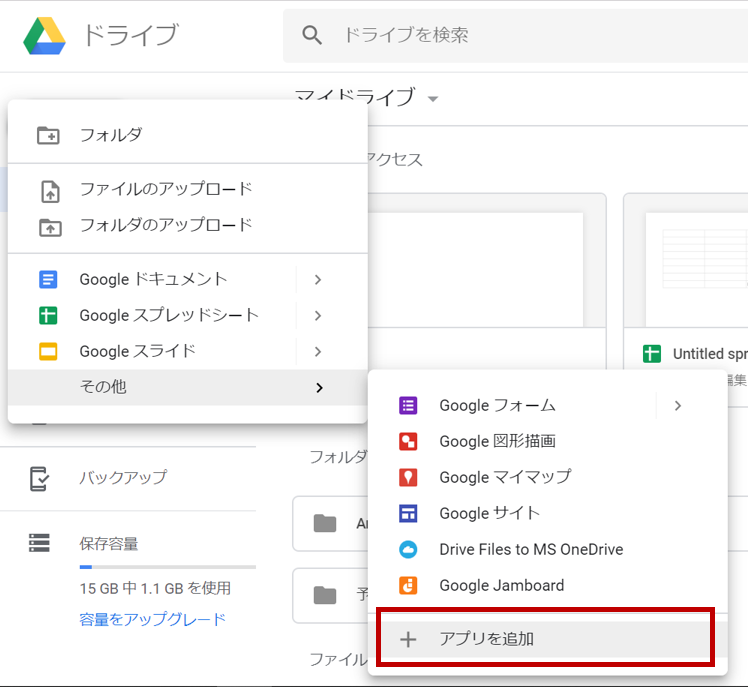Click the Google Sheets icon in menu
748x687 pixels.
coord(48,315)
